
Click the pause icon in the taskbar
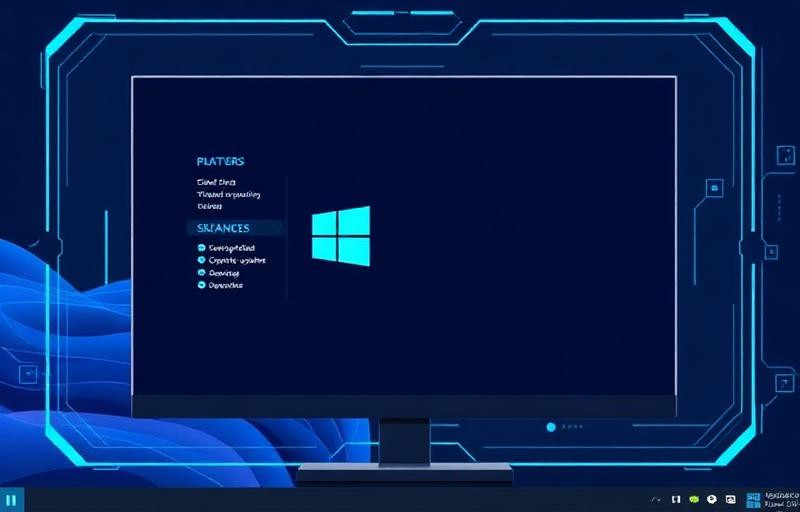(x=11, y=500)
